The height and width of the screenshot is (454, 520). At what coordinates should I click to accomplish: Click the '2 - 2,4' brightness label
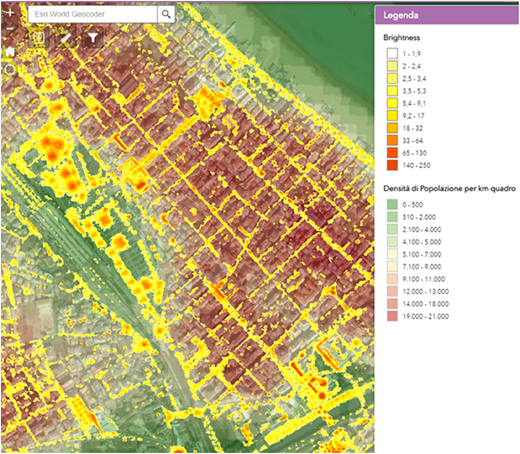pyautogui.click(x=411, y=66)
